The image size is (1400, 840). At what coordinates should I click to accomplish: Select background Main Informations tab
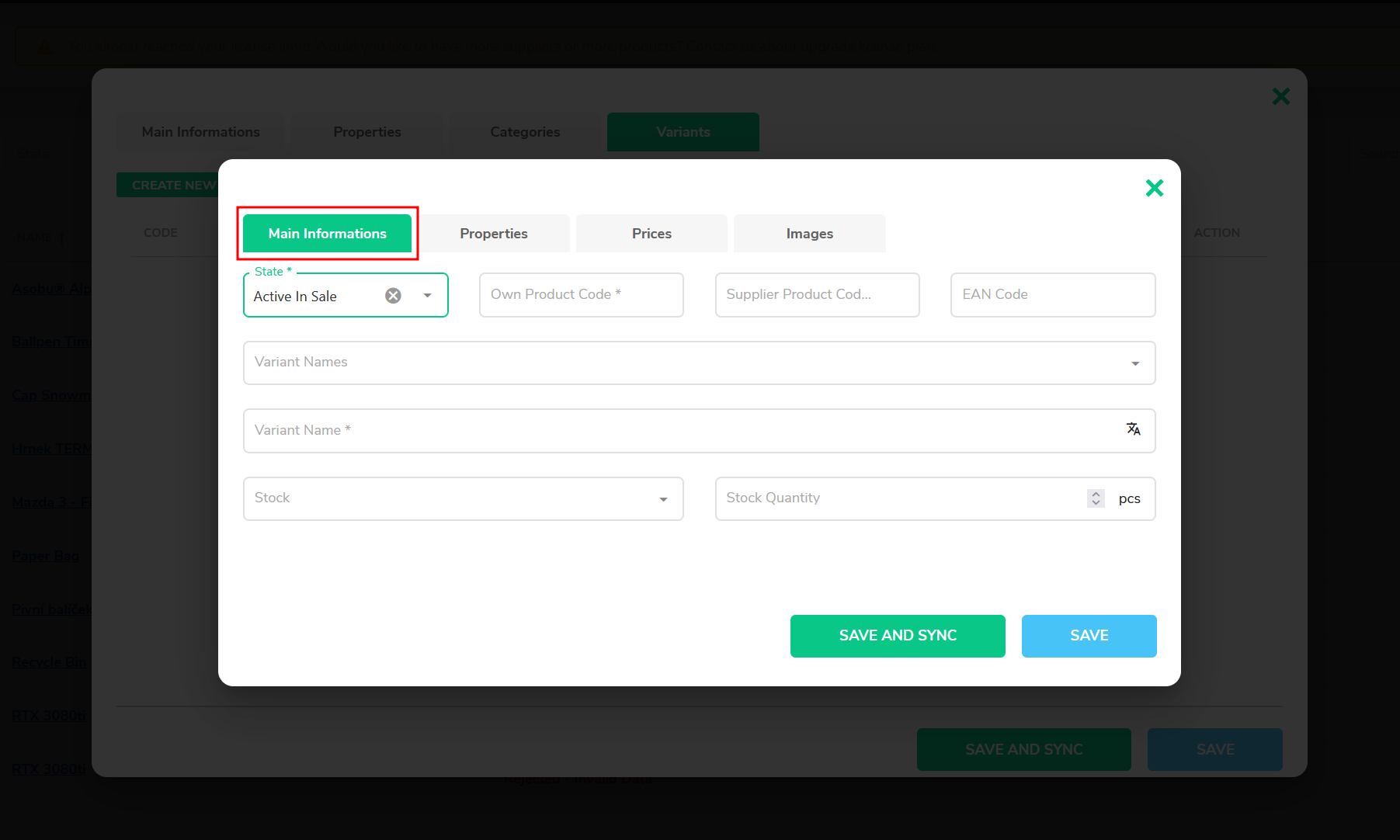pos(200,132)
